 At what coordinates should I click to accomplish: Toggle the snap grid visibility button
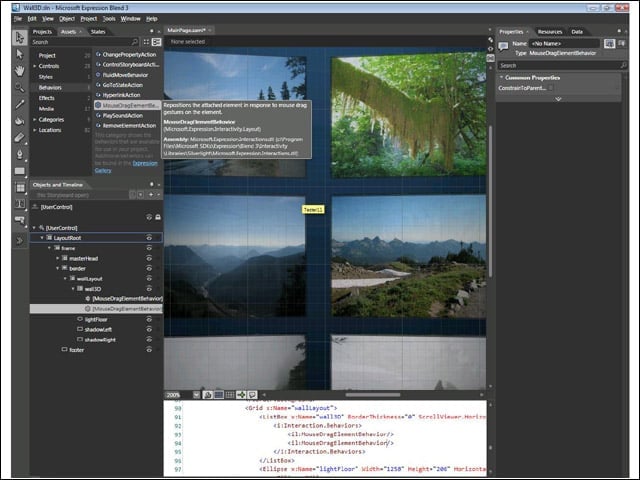point(219,395)
